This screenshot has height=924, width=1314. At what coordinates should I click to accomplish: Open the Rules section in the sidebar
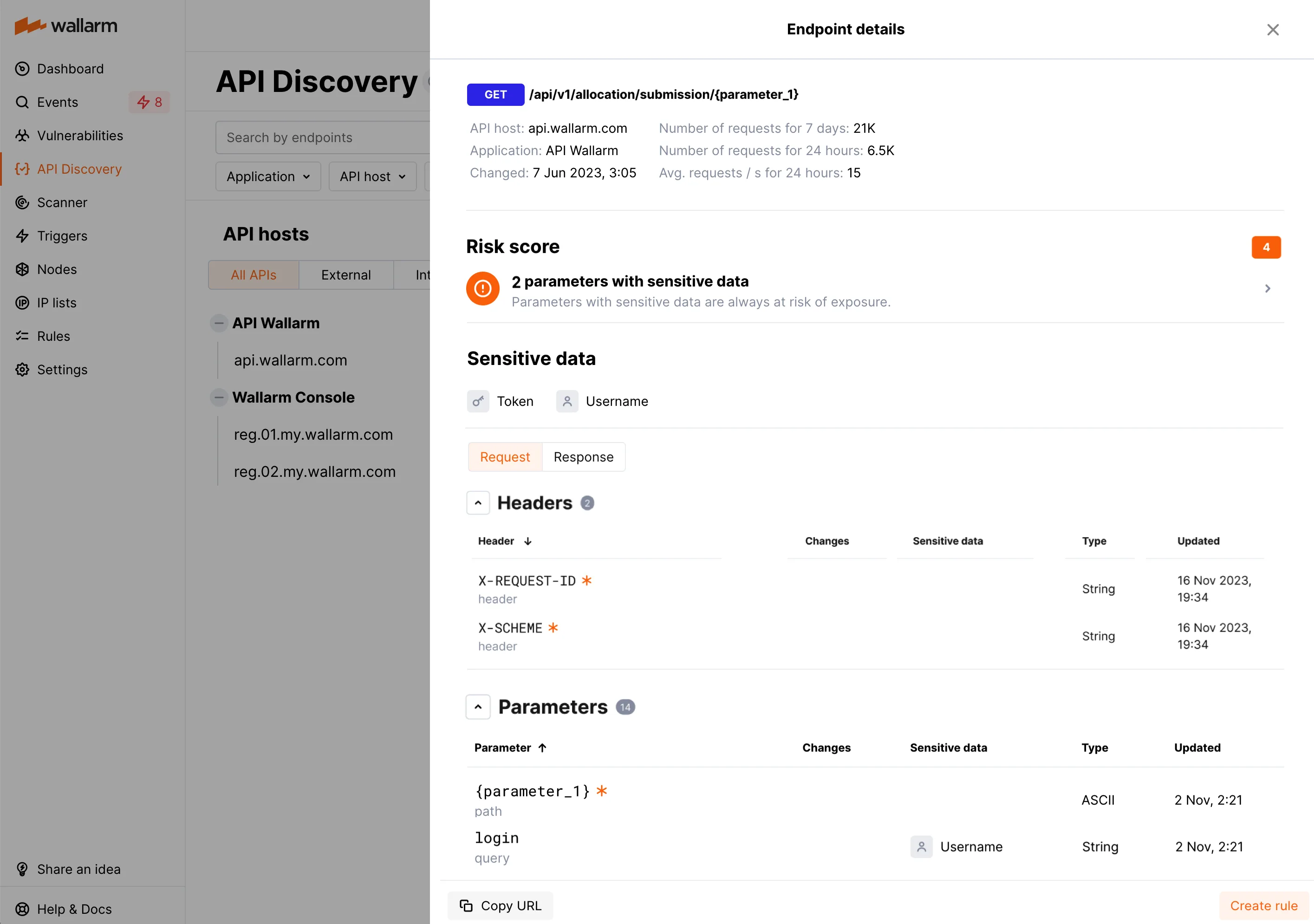click(x=53, y=336)
